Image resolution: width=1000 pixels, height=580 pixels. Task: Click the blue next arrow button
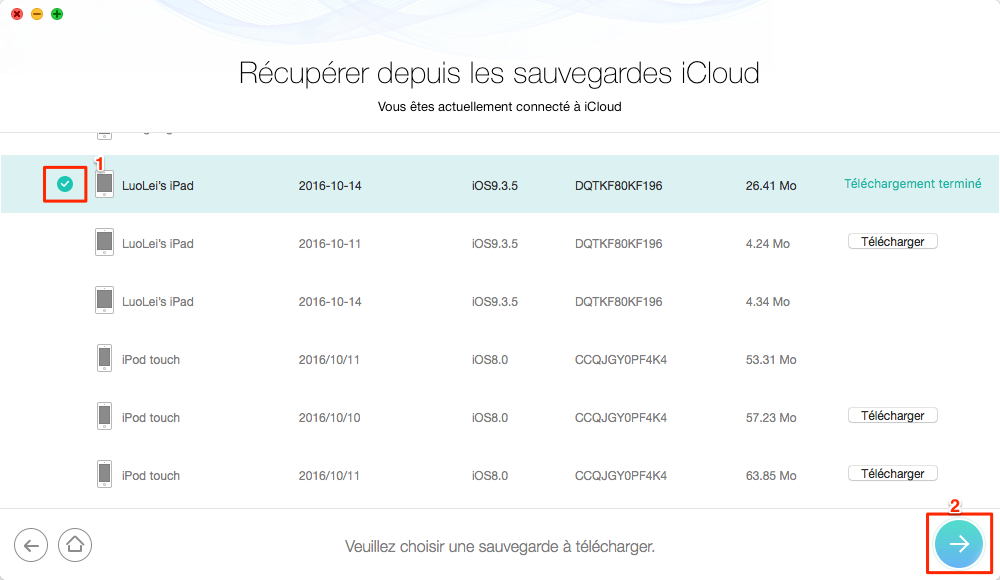point(959,544)
